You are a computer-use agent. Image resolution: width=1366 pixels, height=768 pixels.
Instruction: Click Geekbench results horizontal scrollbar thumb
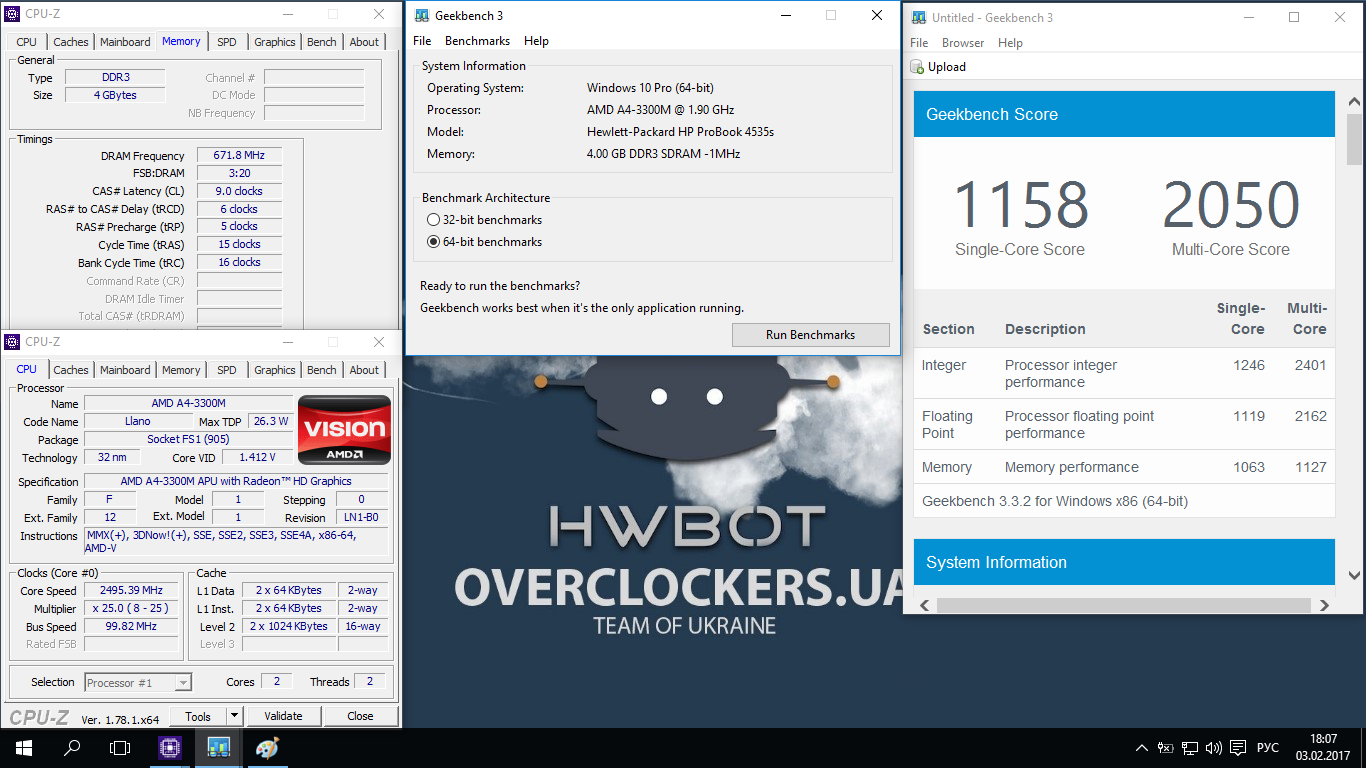(x=1123, y=606)
